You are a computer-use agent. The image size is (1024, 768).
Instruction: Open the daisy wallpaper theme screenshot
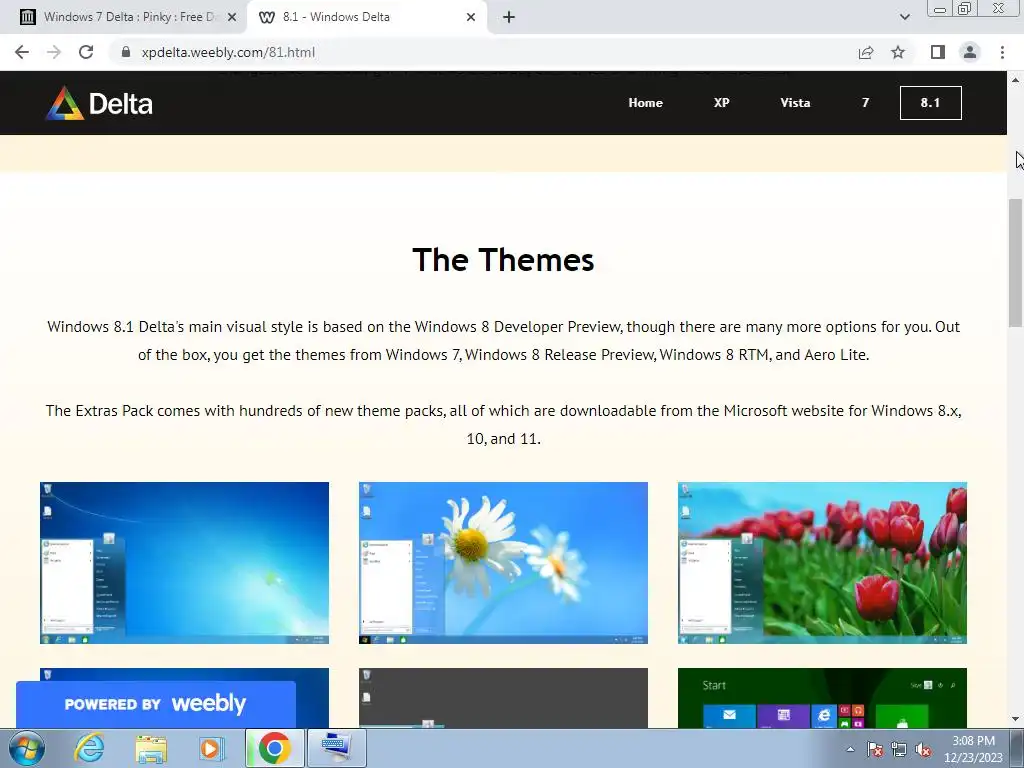[x=503, y=563]
